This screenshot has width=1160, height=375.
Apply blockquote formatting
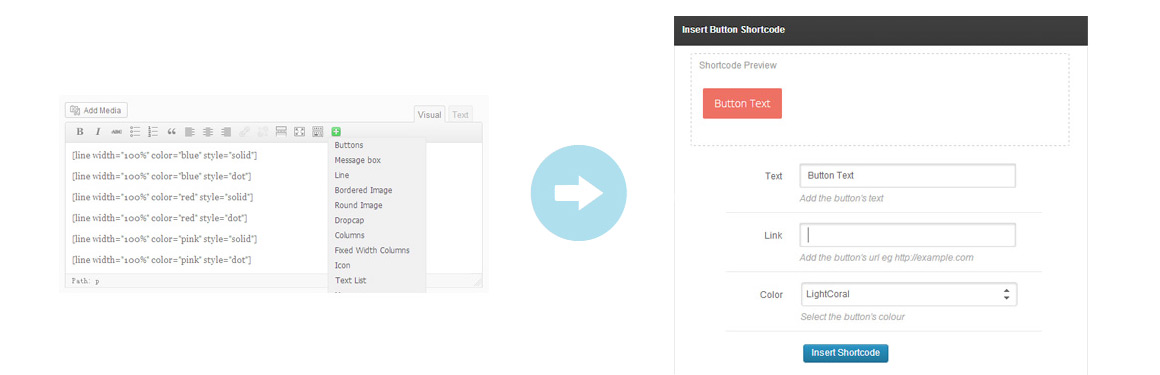172,132
